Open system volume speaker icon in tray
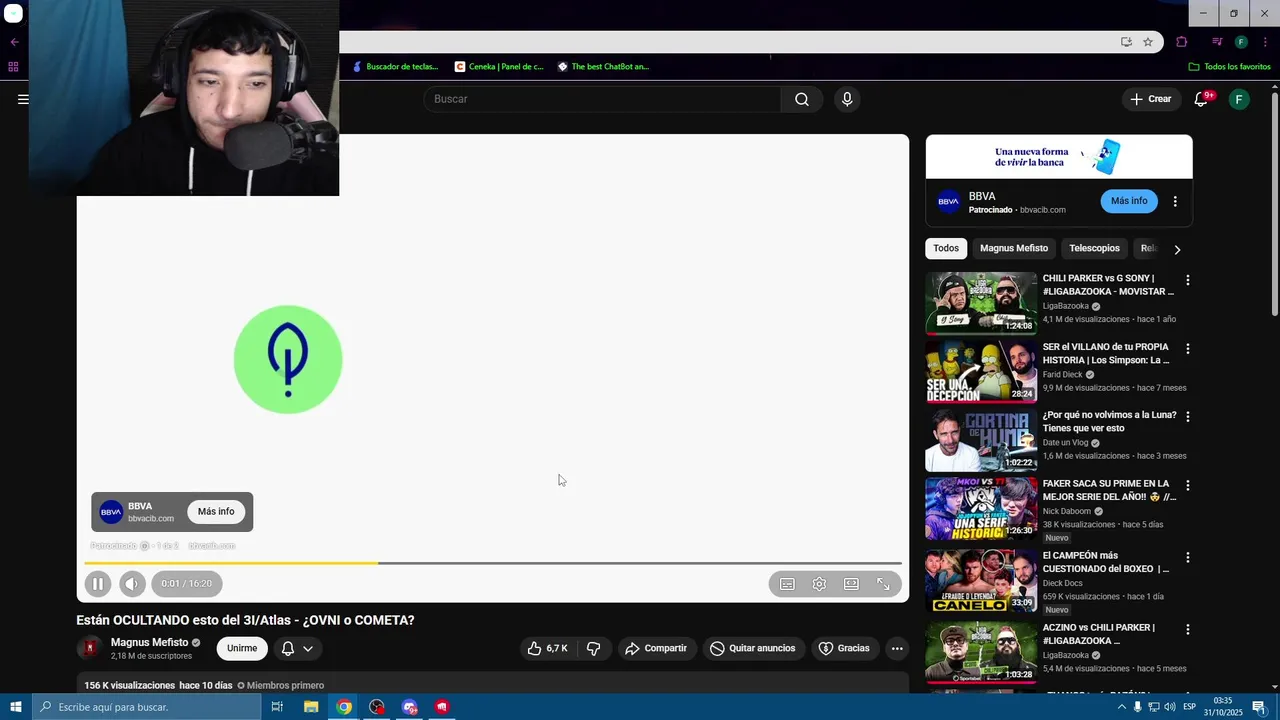Screen dimensions: 1280x720 pyautogui.click(x=1170, y=707)
